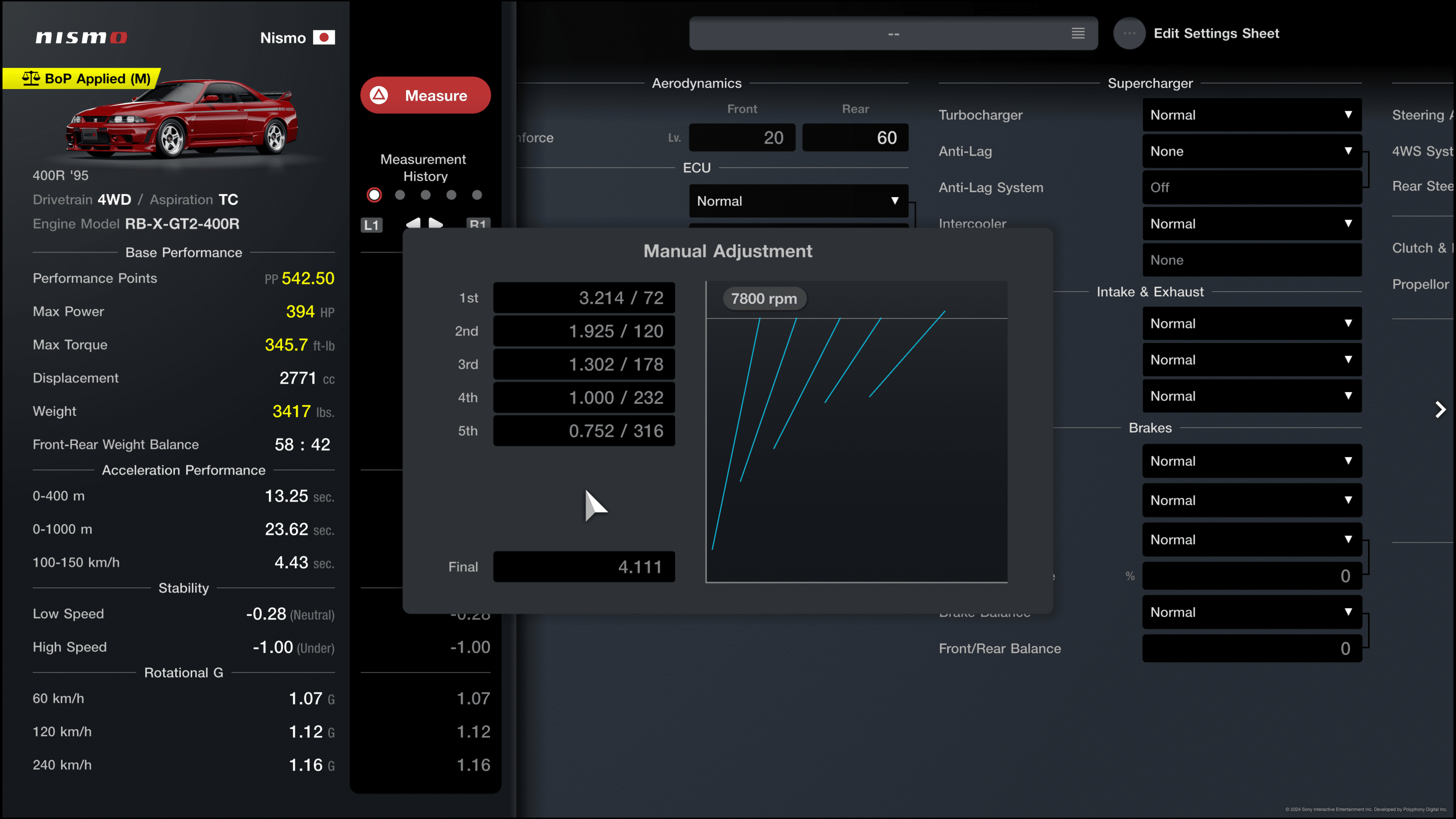Screen dimensions: 1456x819
Task: Select the fifth measurement history dot
Action: point(477,195)
